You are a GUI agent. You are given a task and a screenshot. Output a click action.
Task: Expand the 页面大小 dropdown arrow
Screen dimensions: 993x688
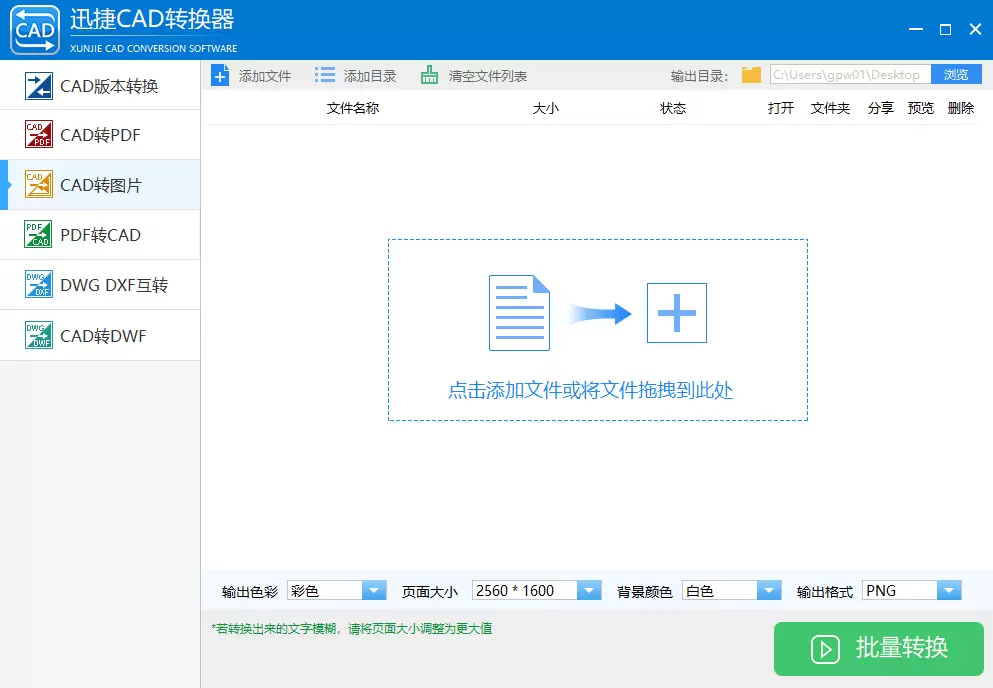pyautogui.click(x=589, y=590)
